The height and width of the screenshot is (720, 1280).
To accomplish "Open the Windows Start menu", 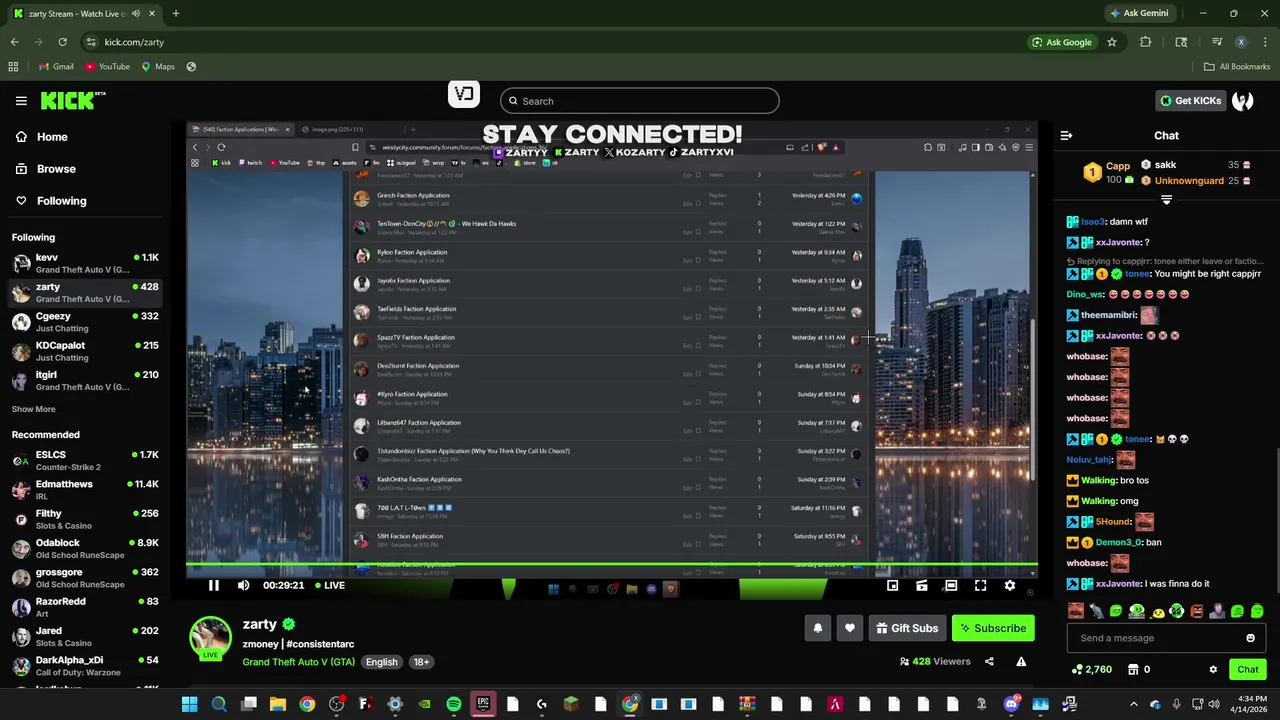I will (x=190, y=704).
